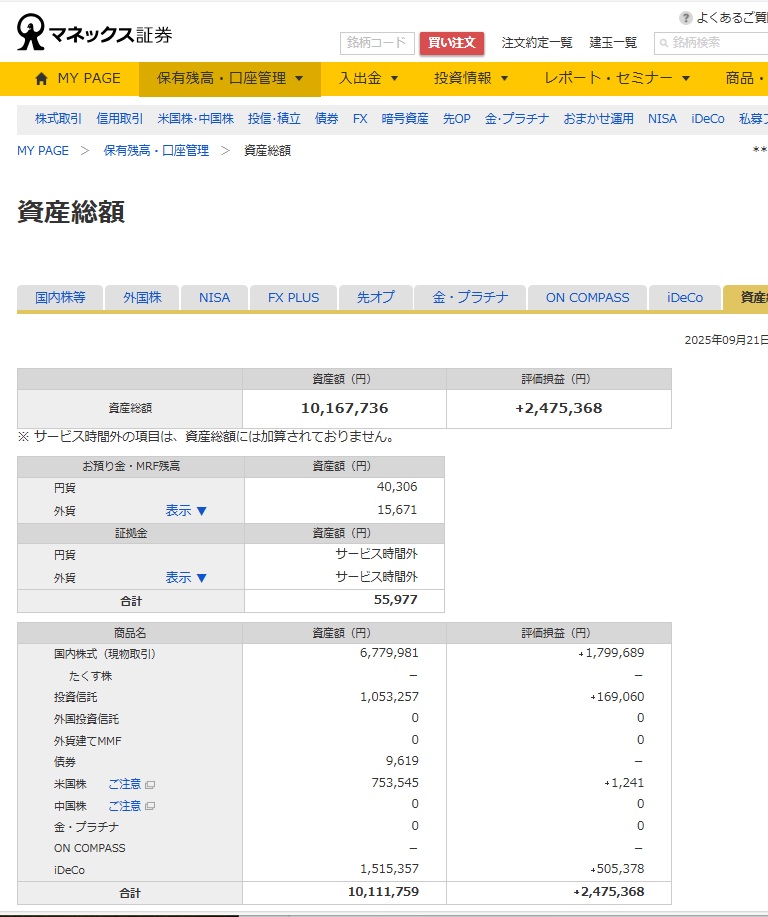Click external link icon beside 米国株 ご注意
This screenshot has height=917, width=768.
(x=150, y=784)
